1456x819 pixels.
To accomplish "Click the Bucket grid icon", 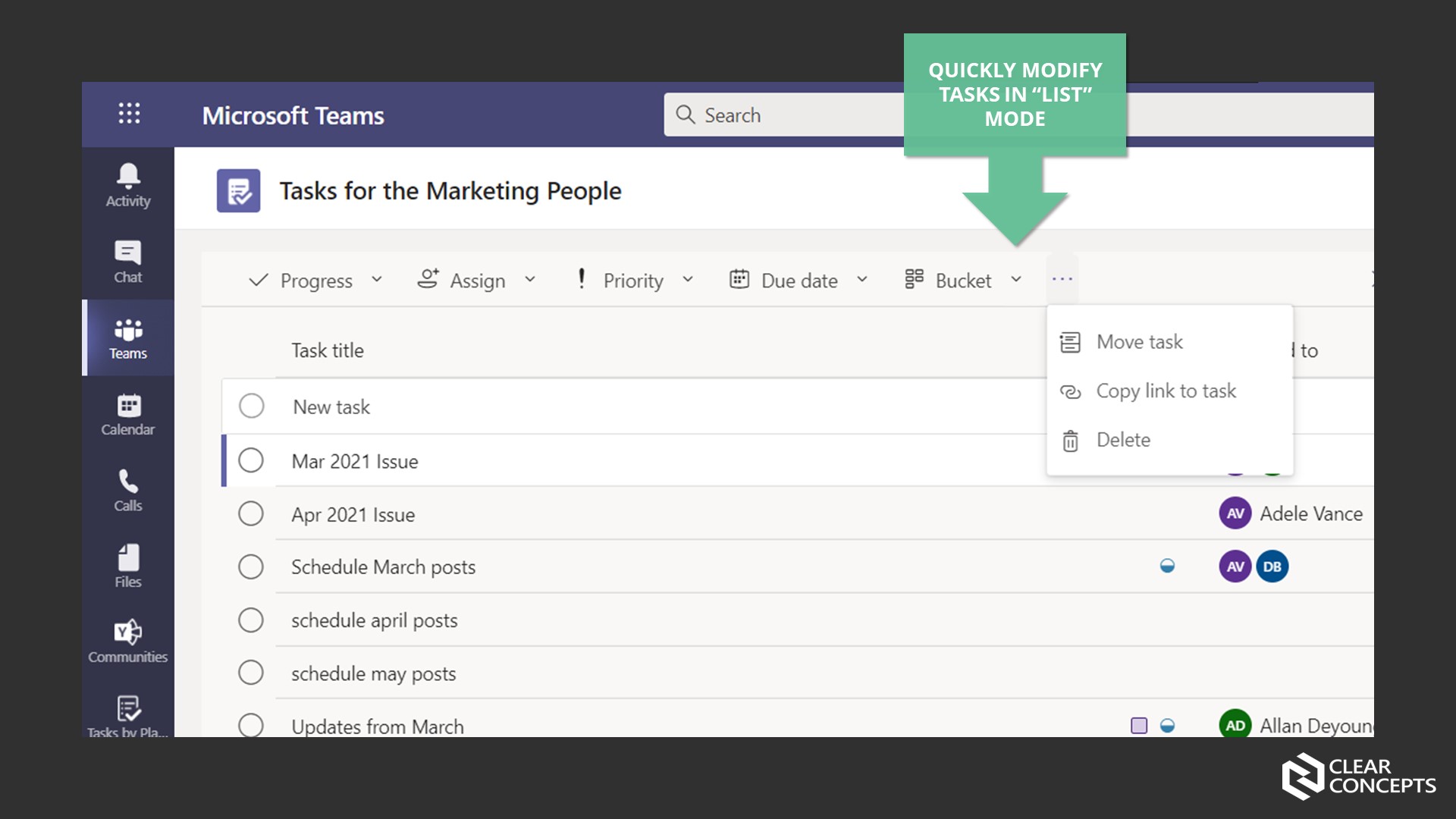I will click(x=914, y=279).
